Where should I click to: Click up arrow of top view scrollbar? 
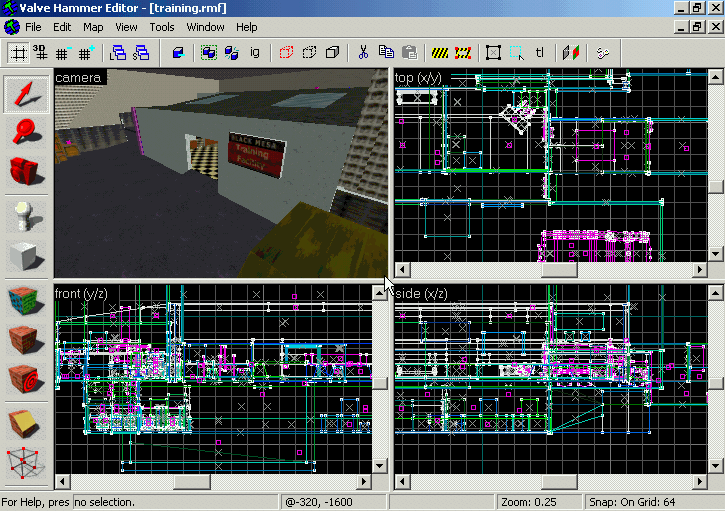click(x=715, y=77)
